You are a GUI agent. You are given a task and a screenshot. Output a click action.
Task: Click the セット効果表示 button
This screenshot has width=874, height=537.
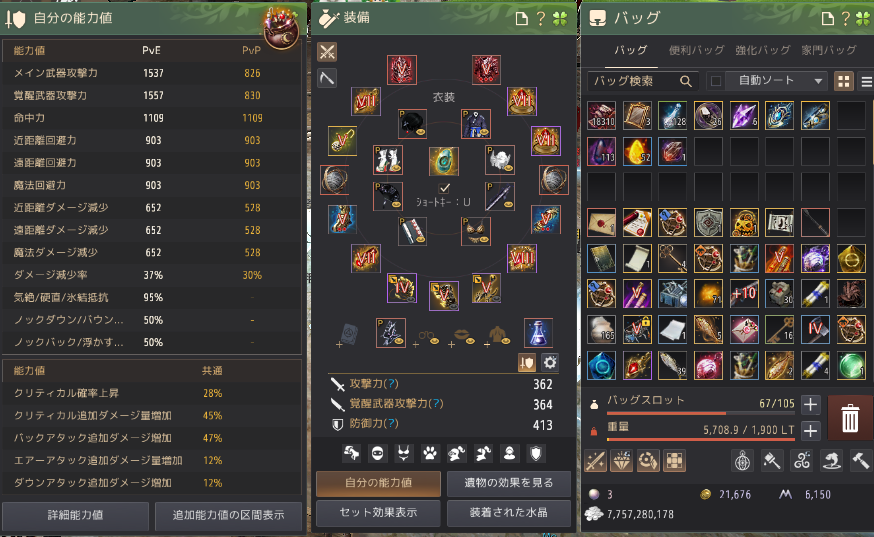coord(378,512)
